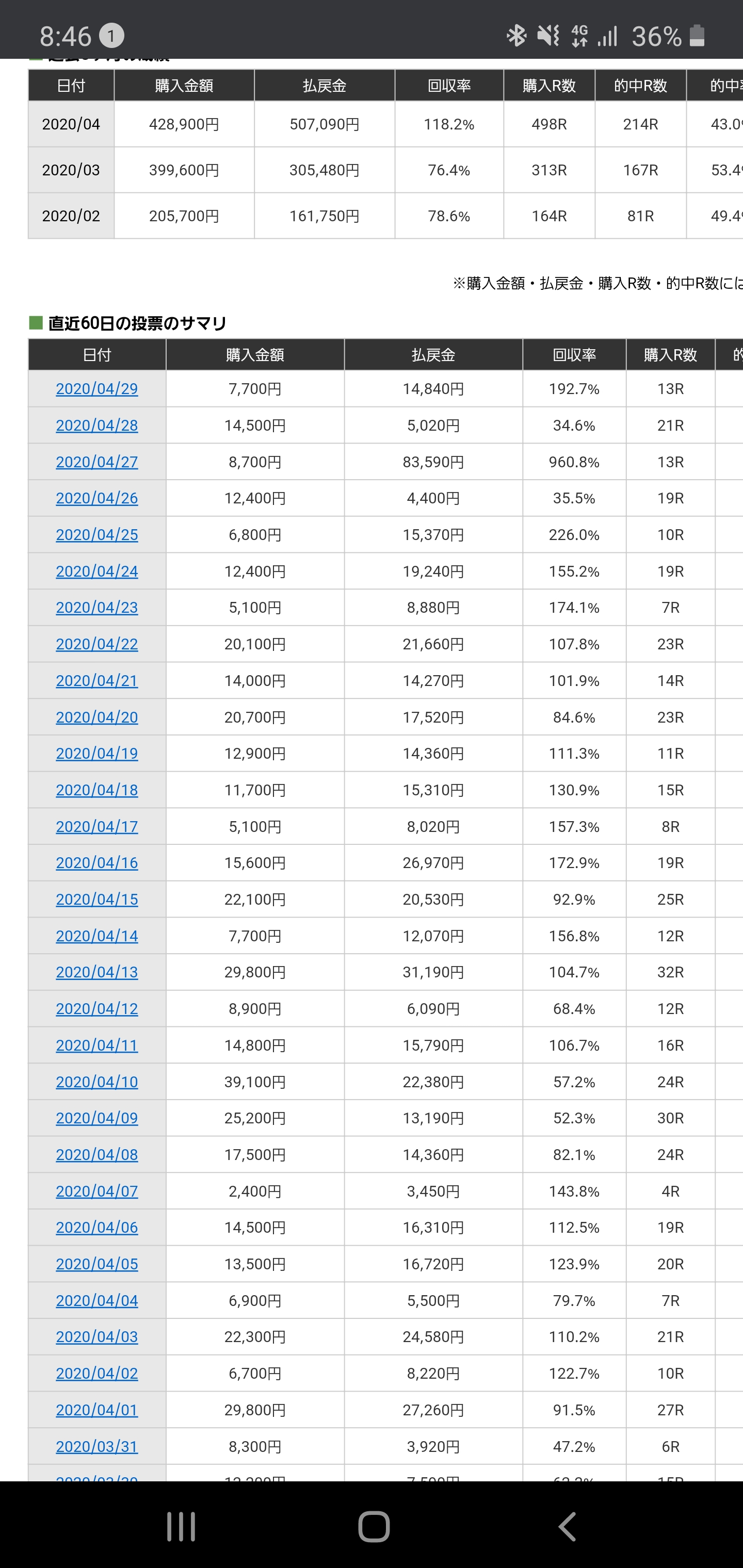Open the 2020/04/29 voting details link
Screen dimensions: 743x1568
[x=97, y=389]
